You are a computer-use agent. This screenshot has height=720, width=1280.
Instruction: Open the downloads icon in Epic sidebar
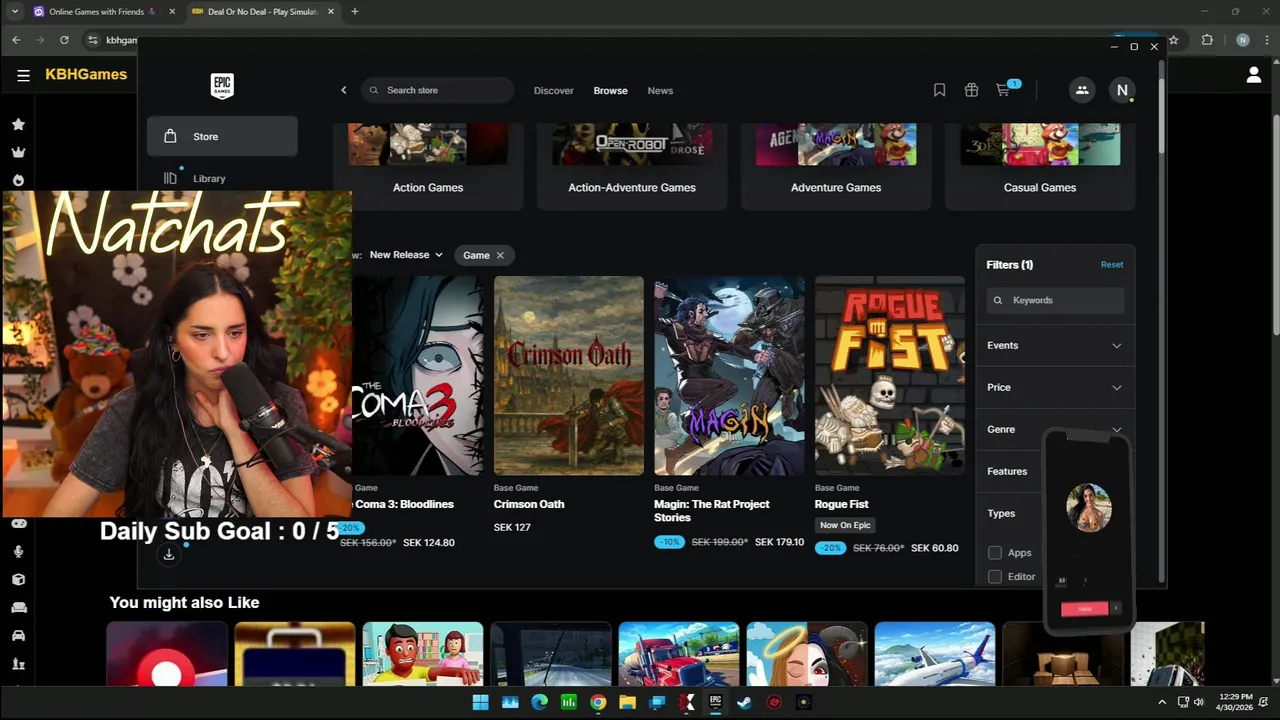pos(169,554)
